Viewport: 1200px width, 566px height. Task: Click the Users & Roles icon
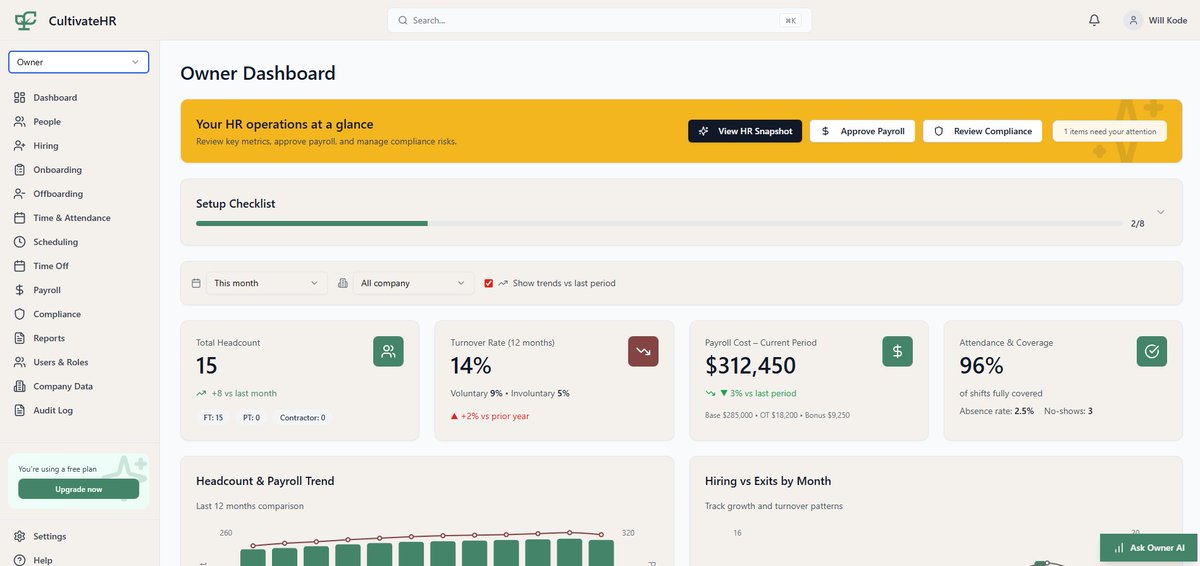(20, 362)
